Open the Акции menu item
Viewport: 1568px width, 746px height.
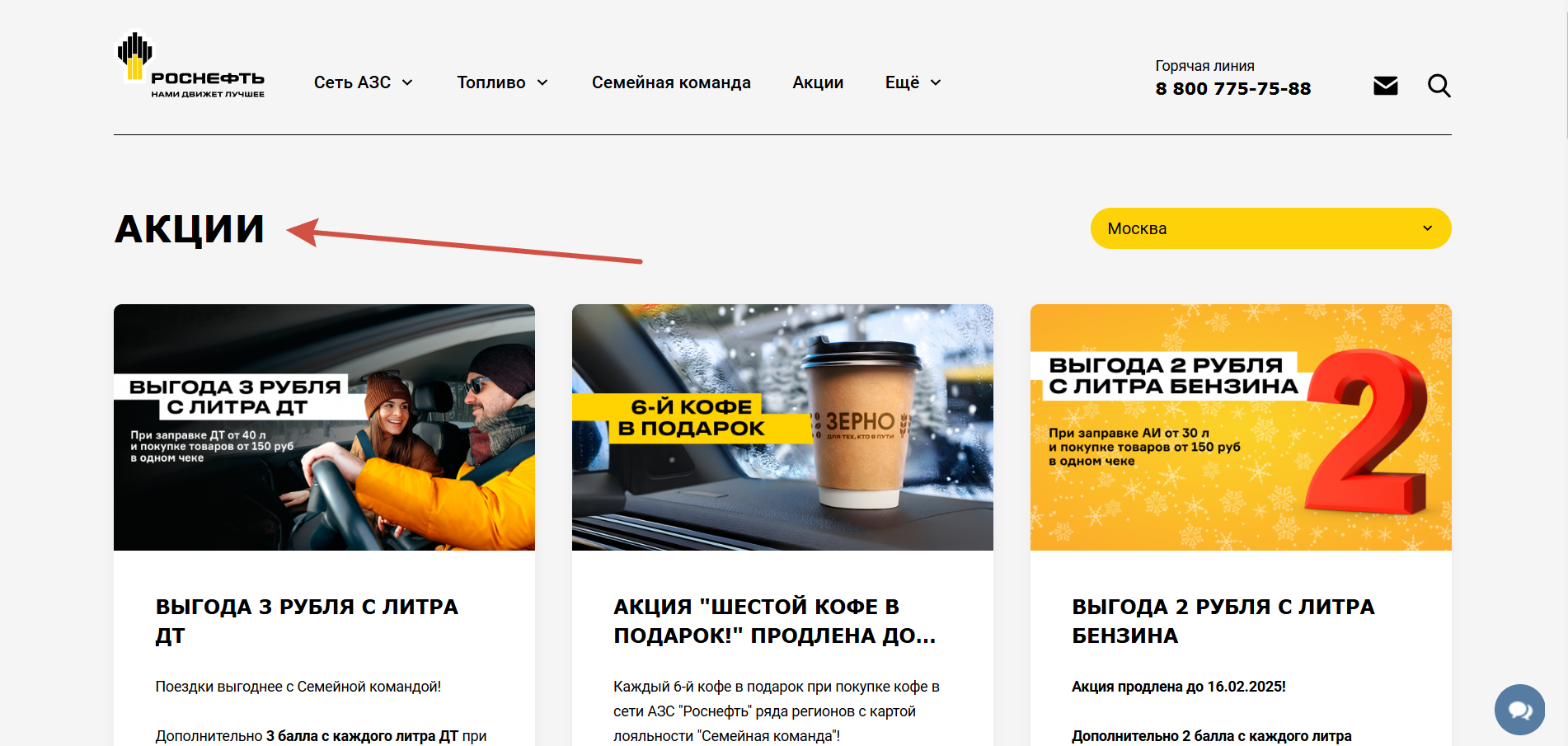818,82
